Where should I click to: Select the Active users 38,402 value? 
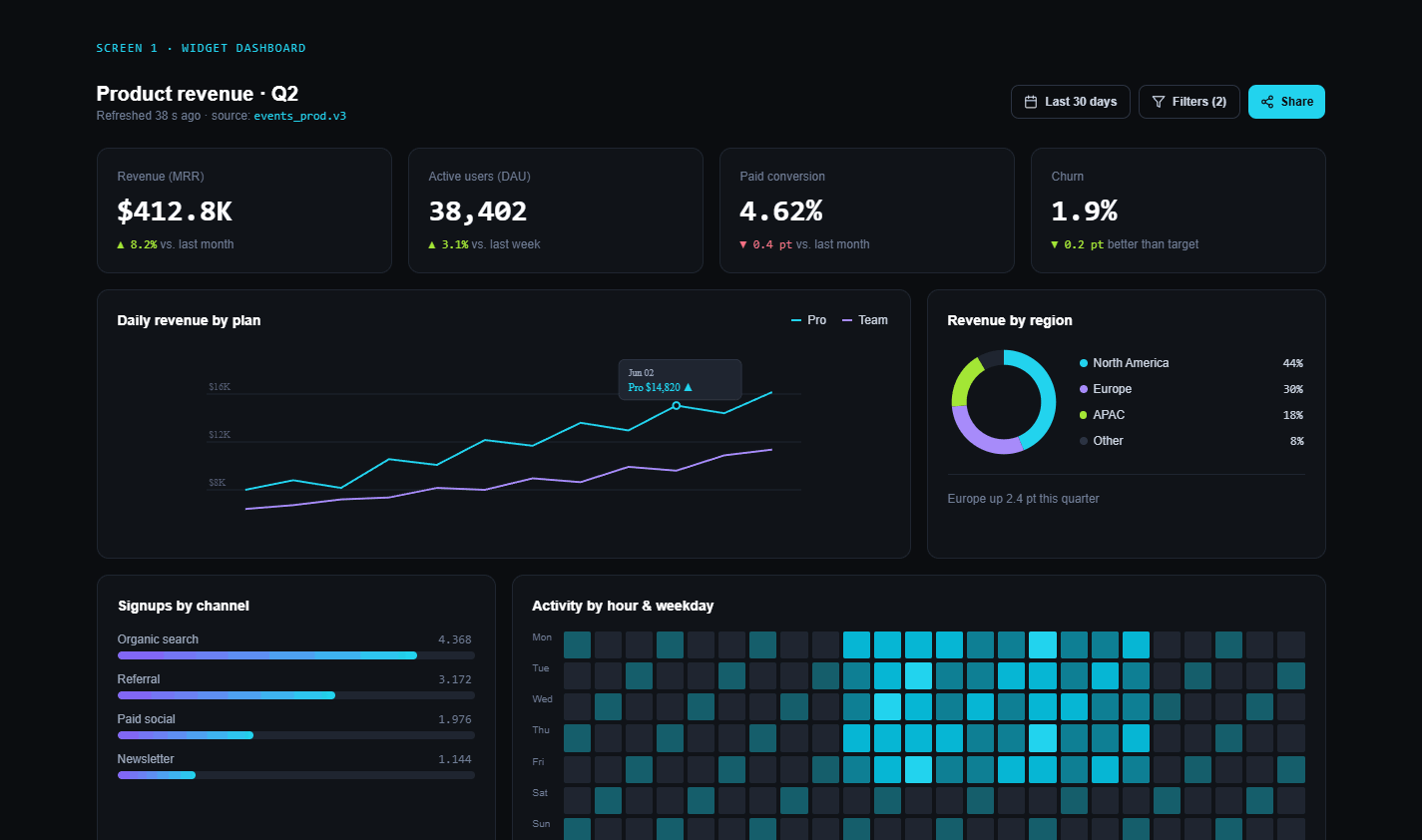[x=478, y=211]
